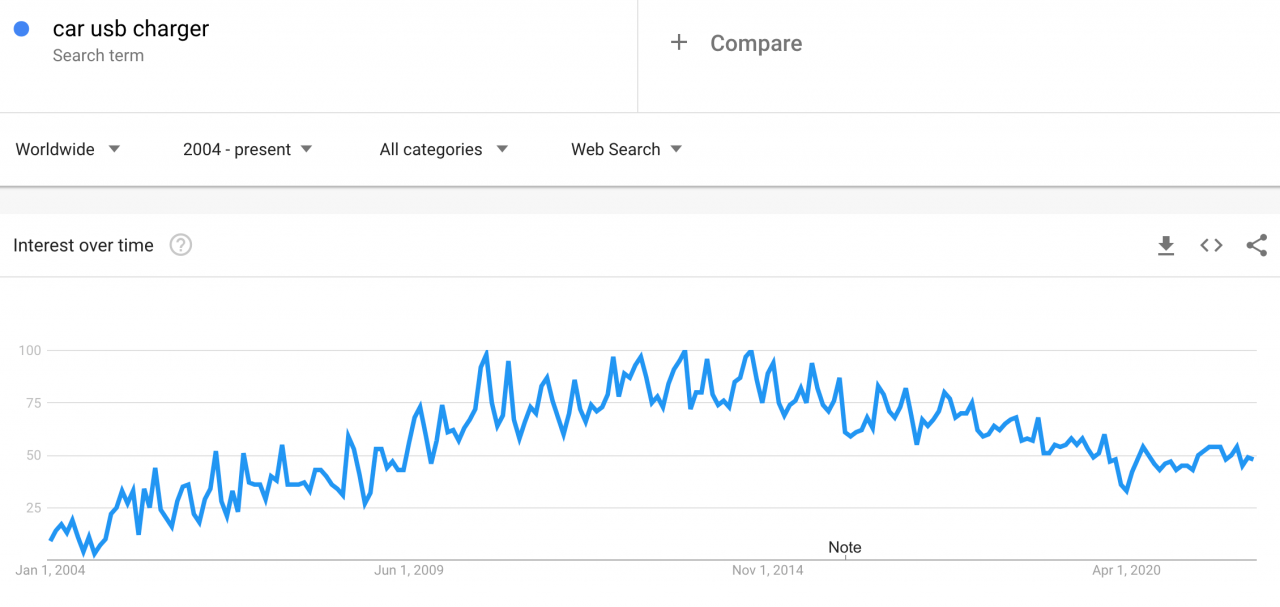
Task: Click the Nov 1, 2014 axis label
Action: (x=767, y=570)
